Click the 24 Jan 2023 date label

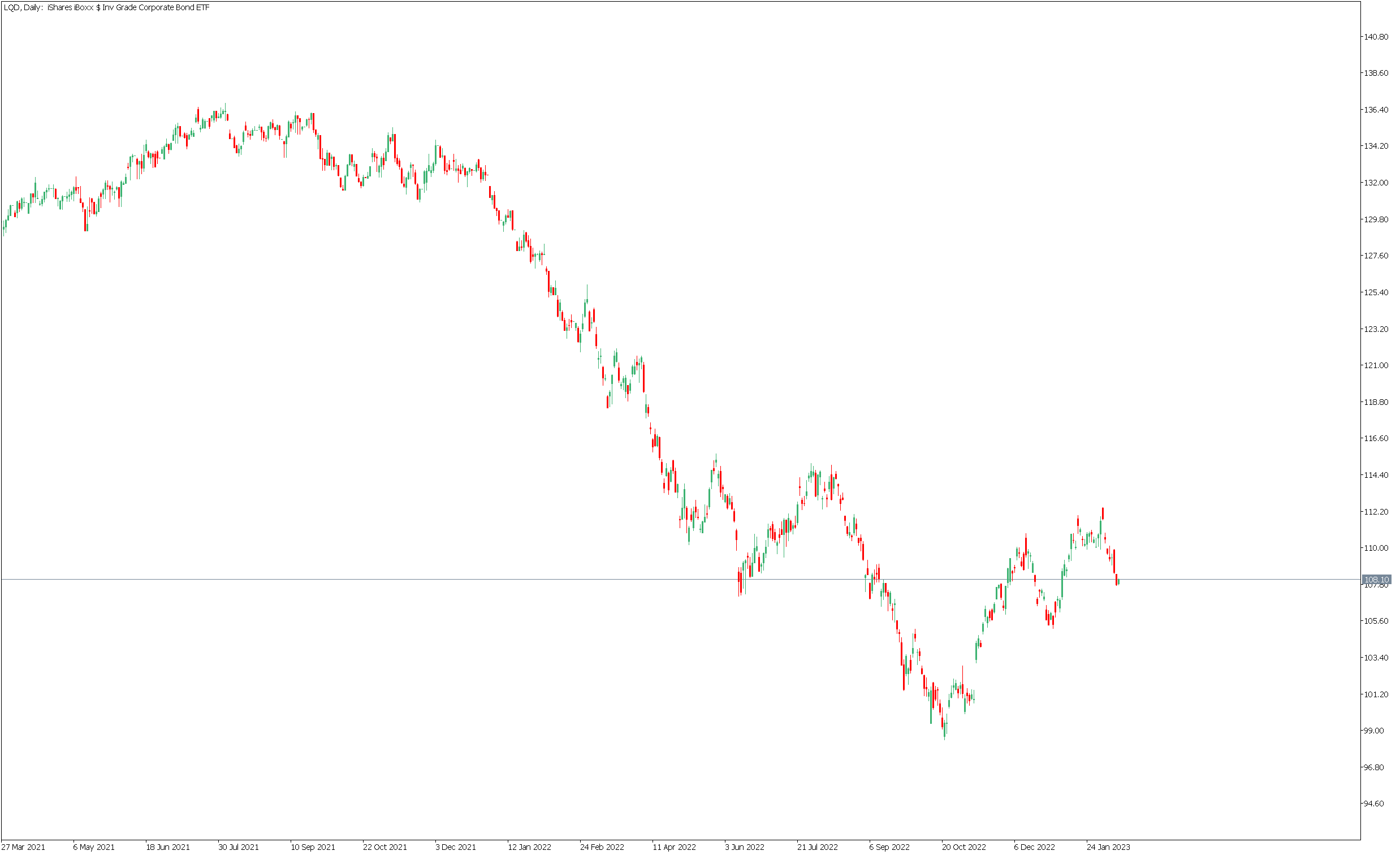click(x=1109, y=847)
